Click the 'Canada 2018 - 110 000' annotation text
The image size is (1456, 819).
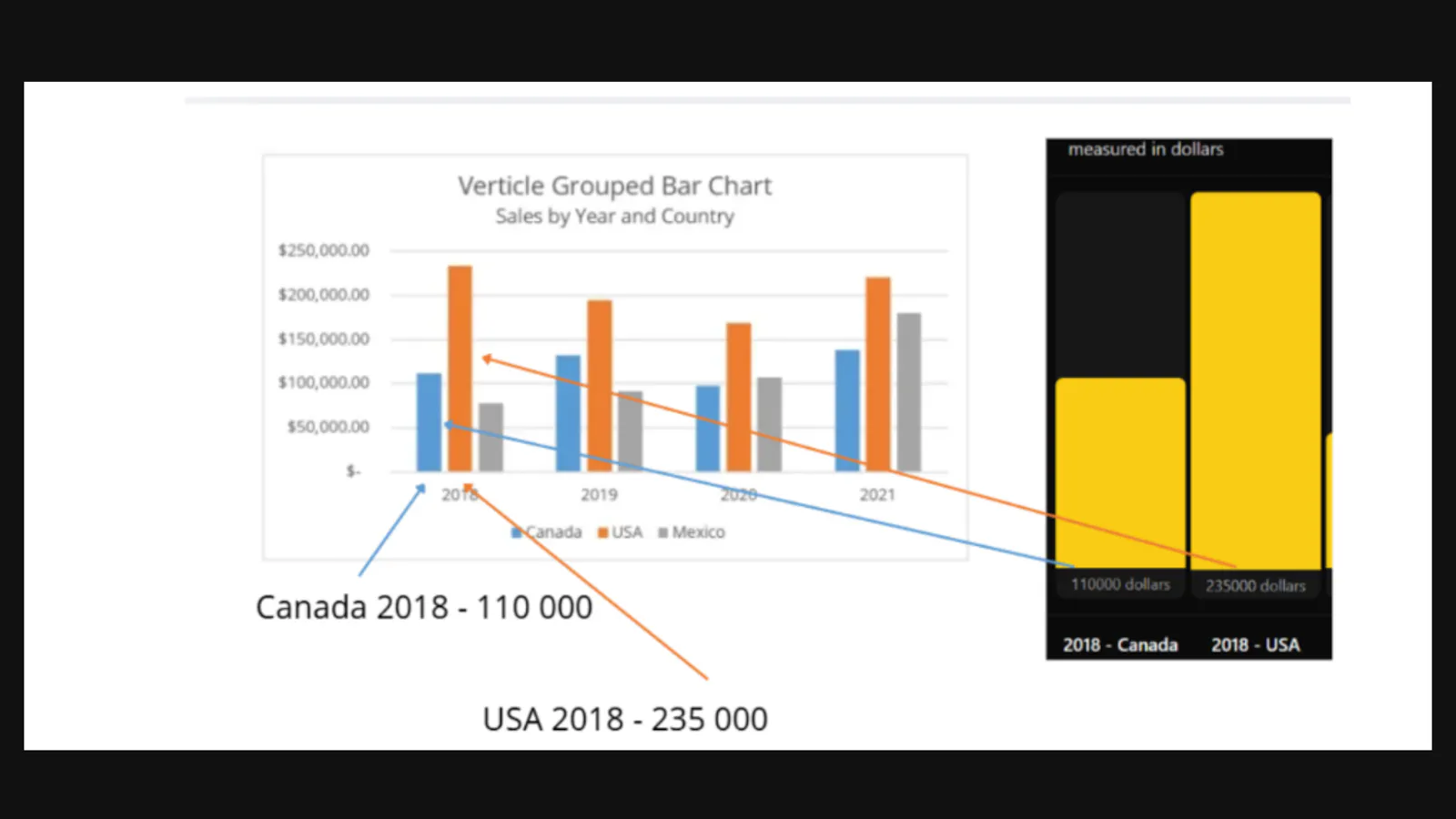pyautogui.click(x=424, y=607)
